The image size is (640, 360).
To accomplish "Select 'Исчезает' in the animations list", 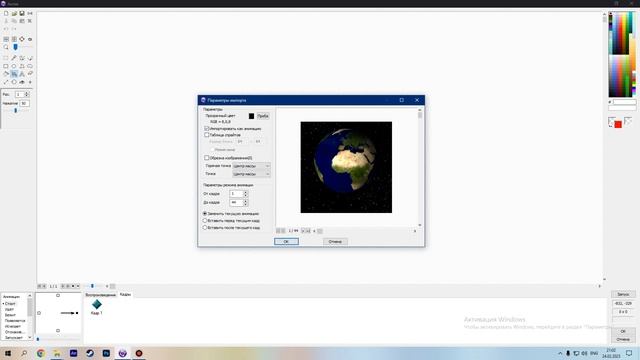I will point(13,327).
